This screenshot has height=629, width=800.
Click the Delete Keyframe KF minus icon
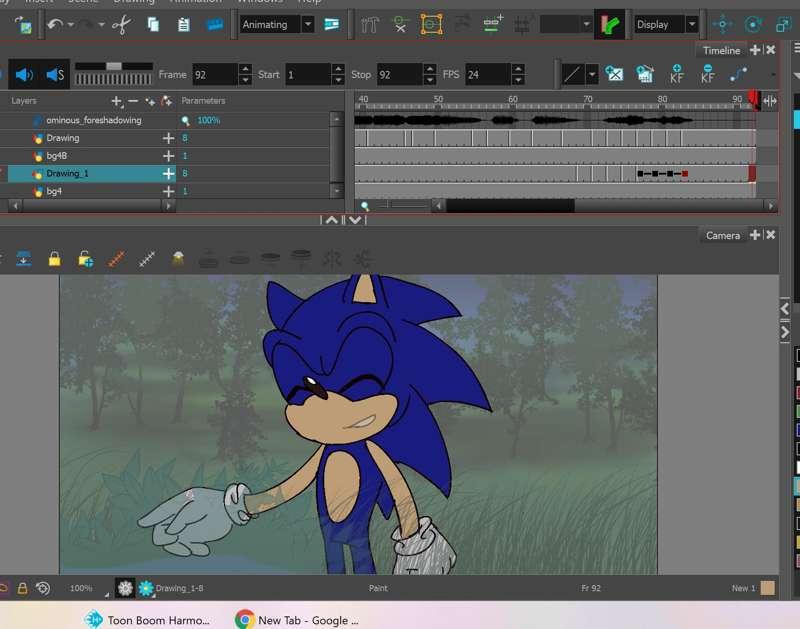pyautogui.click(x=707, y=74)
